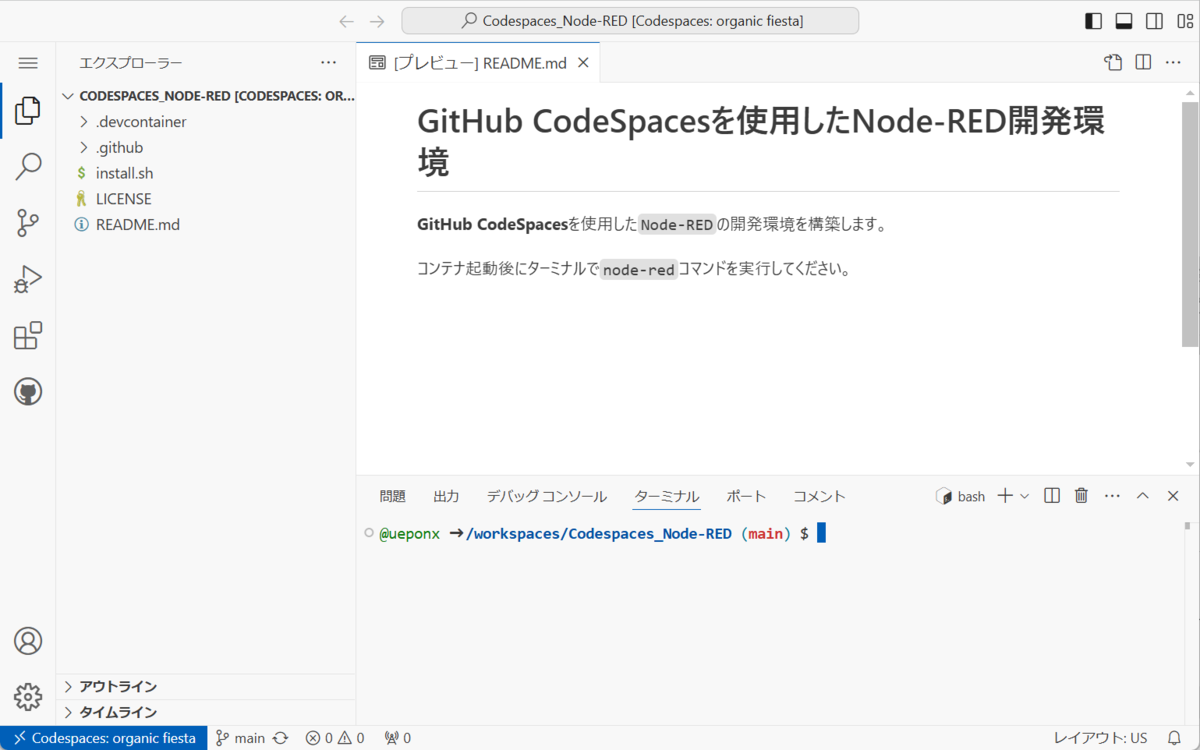Synchronize changes from status bar
Screen dimensions: 1200x750
[281, 738]
